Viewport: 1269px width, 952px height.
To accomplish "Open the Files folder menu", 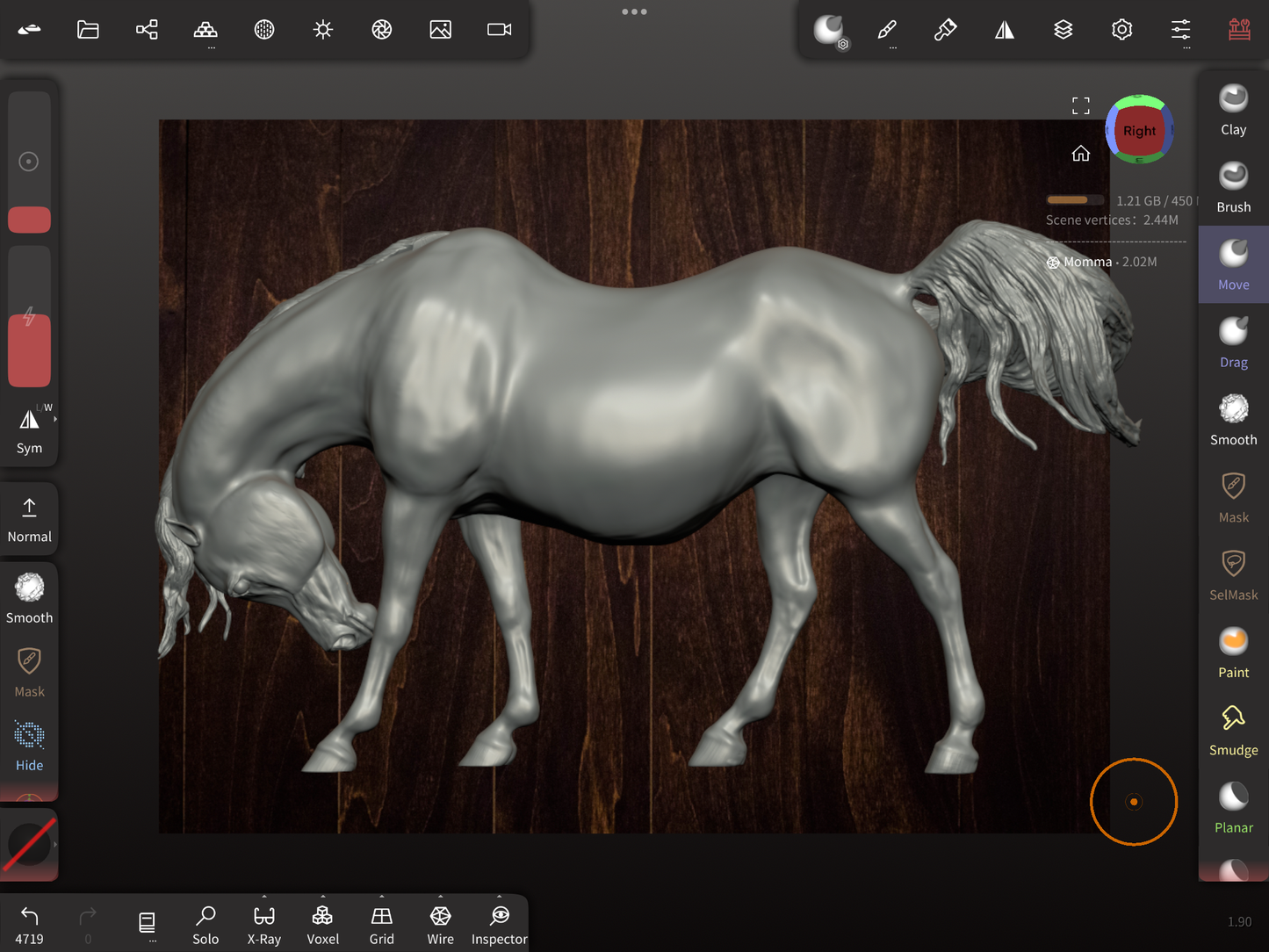I will click(x=88, y=30).
